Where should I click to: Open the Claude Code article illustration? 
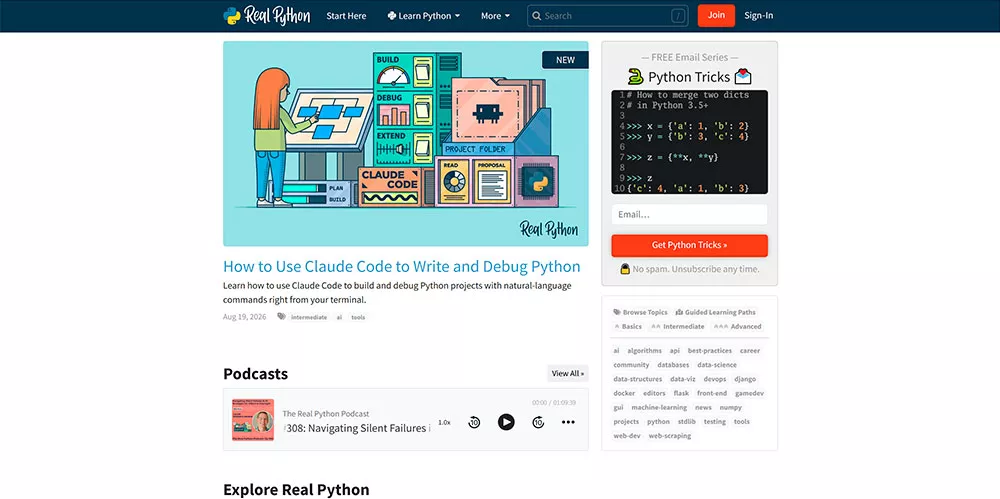tap(406, 144)
